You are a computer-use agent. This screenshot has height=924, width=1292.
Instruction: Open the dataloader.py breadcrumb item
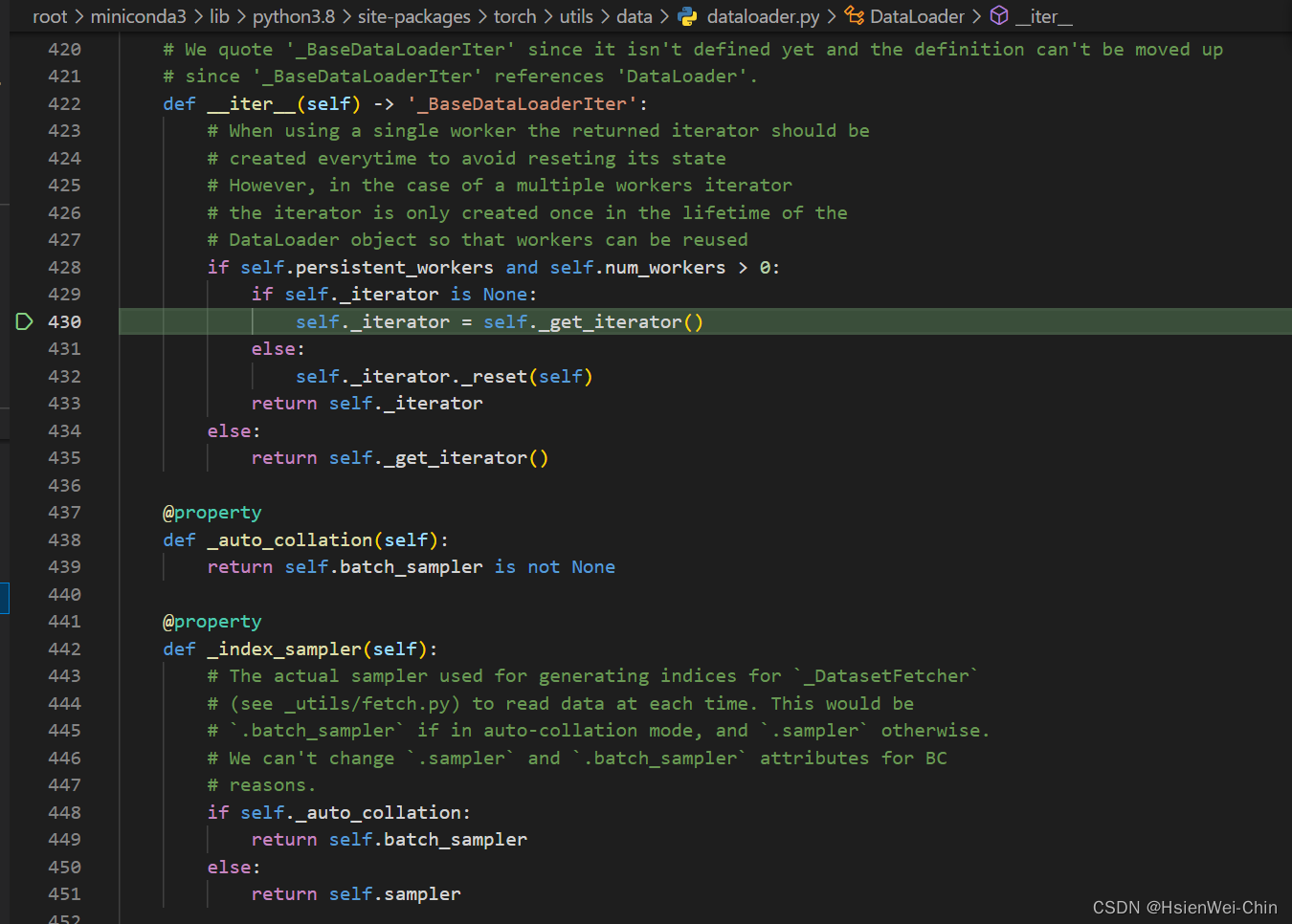(x=763, y=16)
